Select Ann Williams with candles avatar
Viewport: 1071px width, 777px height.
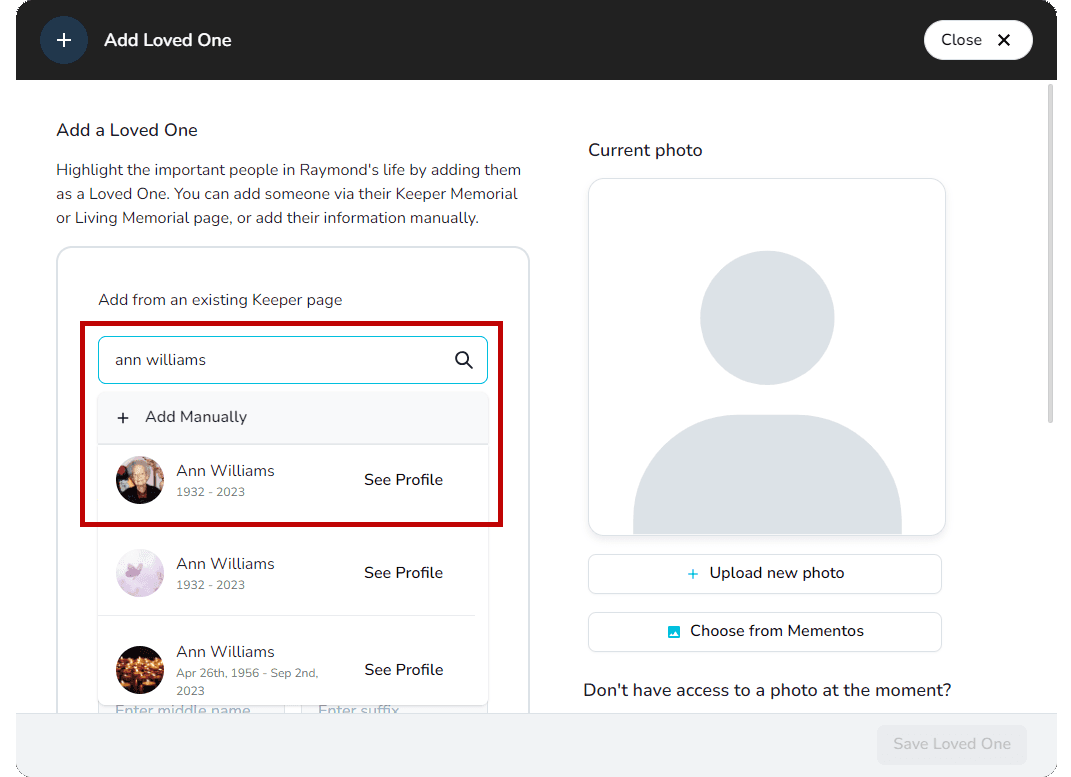coord(140,670)
